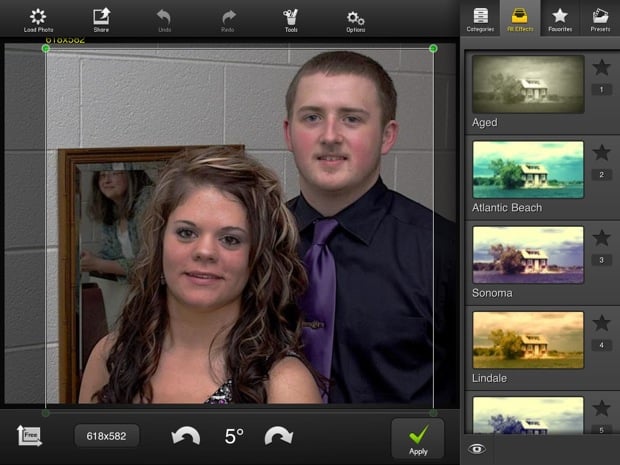Click the Lindale label
The width and height of the screenshot is (620, 465).
pos(490,378)
